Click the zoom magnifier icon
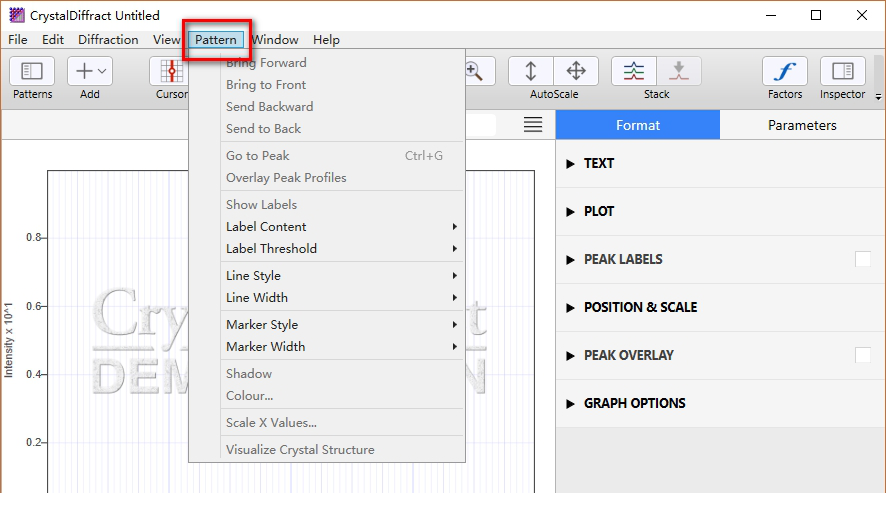 [x=474, y=71]
